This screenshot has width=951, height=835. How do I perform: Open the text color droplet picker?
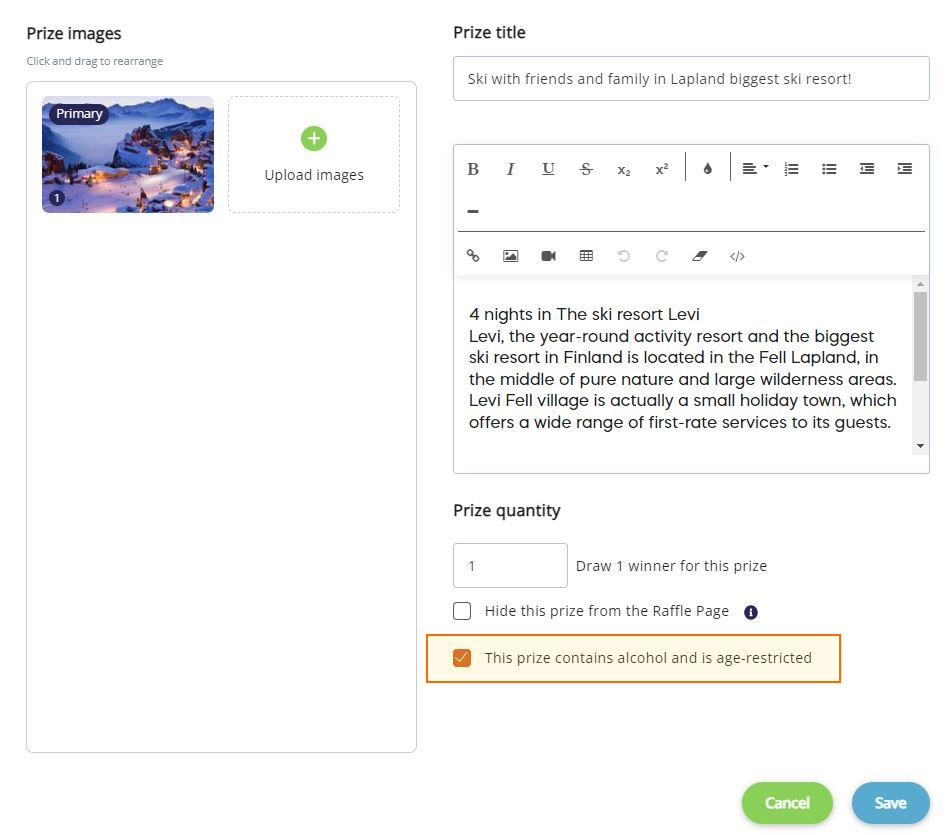pyautogui.click(x=707, y=169)
